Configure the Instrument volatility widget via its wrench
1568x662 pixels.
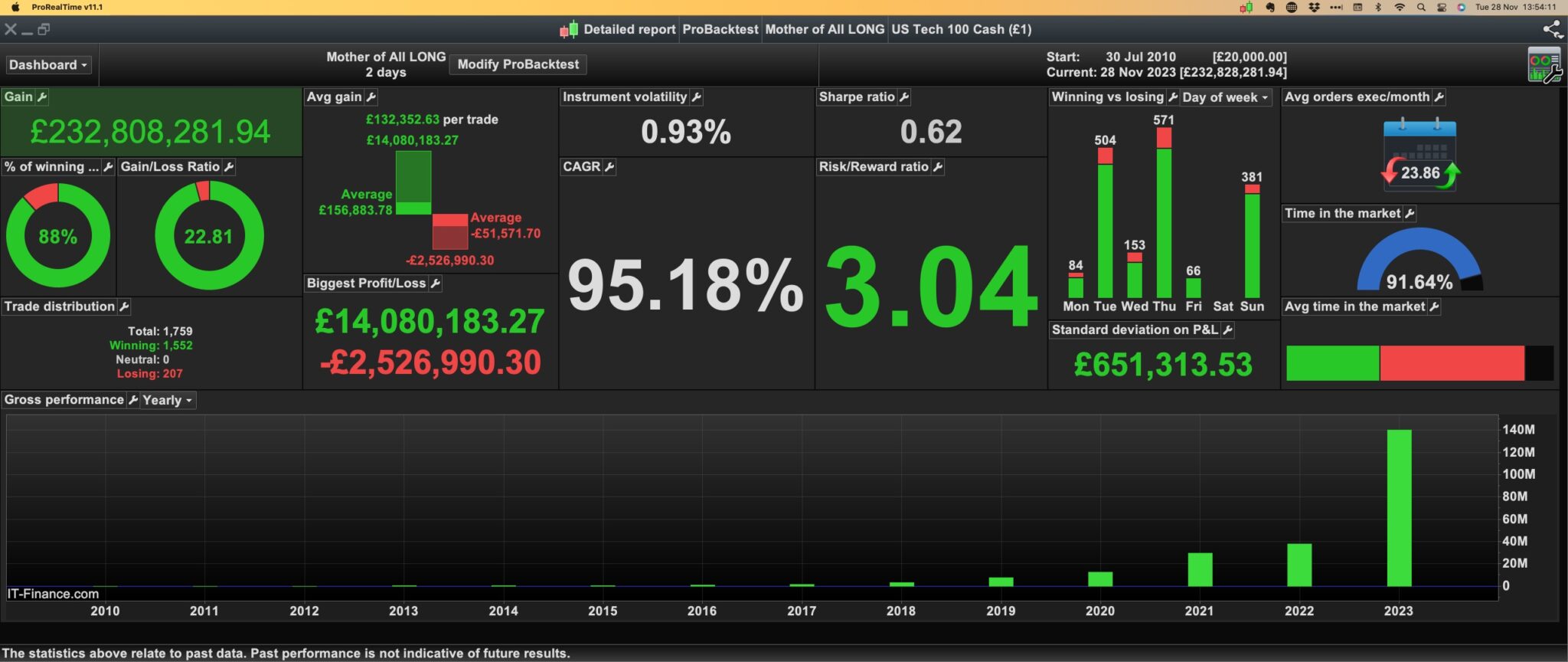tap(696, 97)
